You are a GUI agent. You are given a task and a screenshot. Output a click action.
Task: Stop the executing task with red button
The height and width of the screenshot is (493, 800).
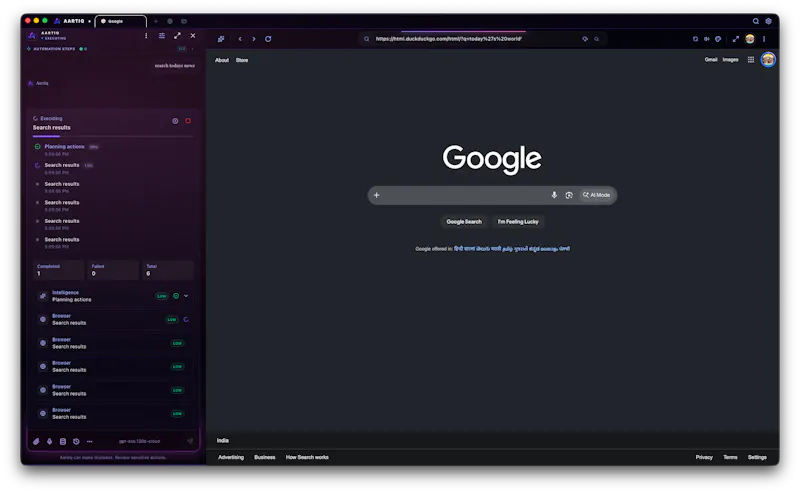click(188, 121)
